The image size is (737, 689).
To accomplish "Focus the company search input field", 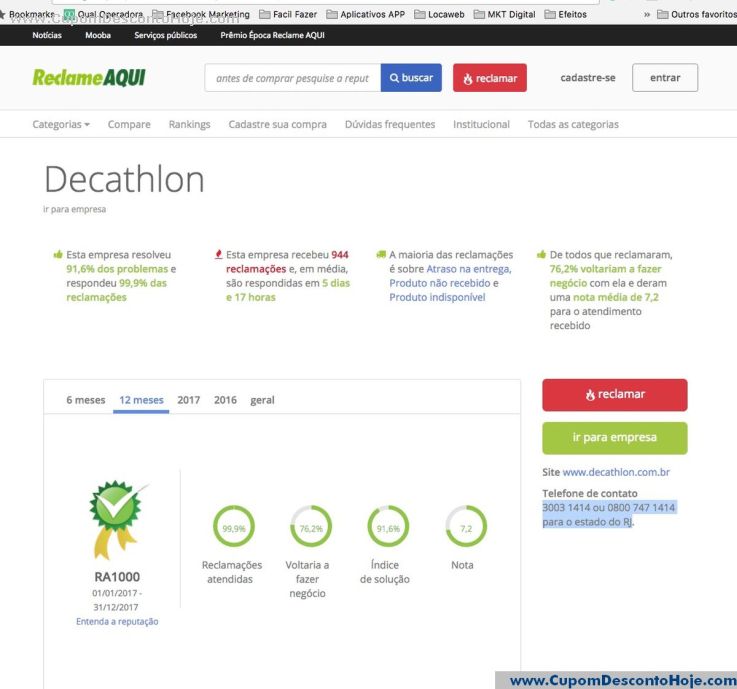I will [x=292, y=78].
